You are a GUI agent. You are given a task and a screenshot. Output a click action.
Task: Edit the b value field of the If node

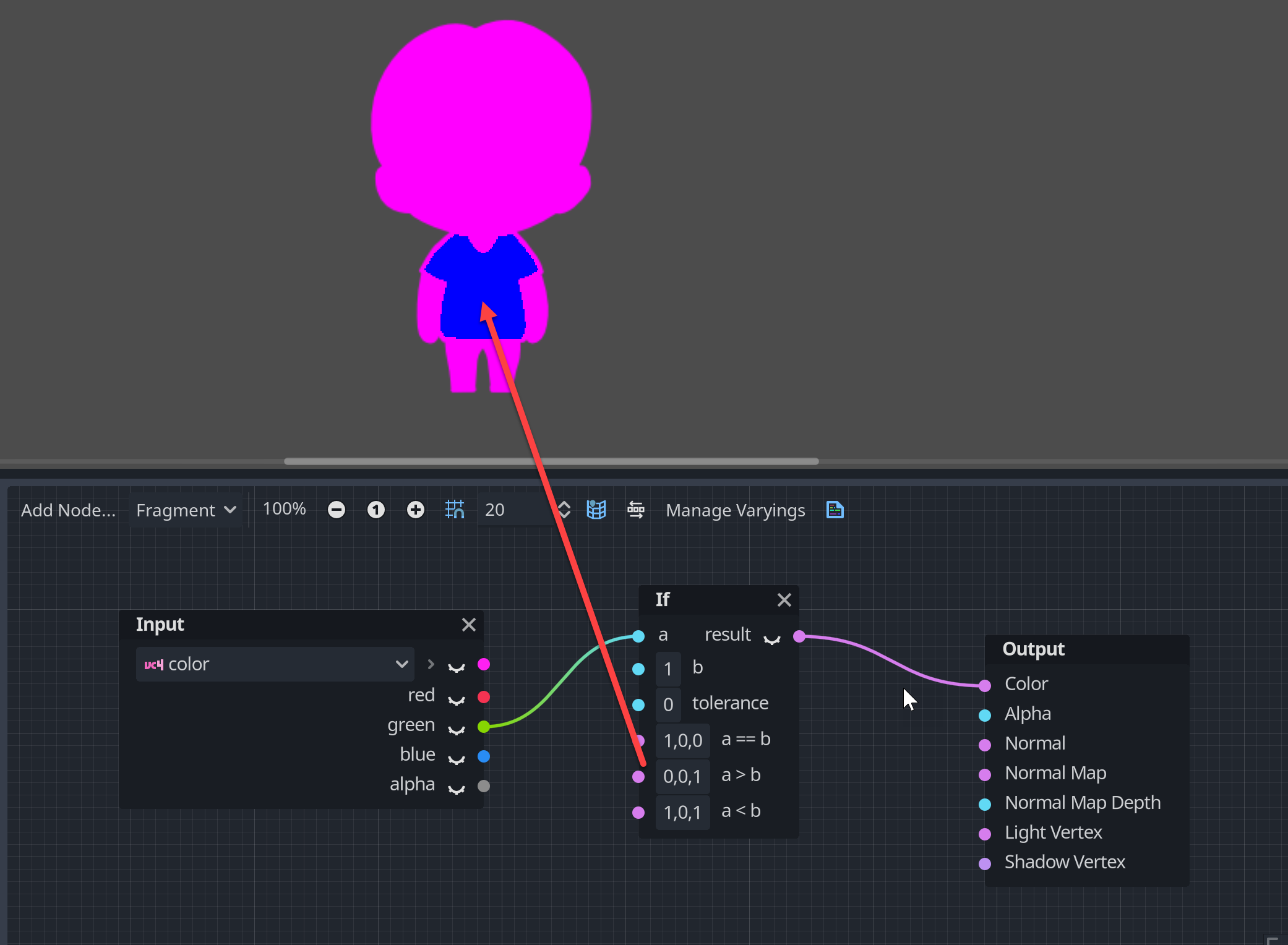point(668,668)
